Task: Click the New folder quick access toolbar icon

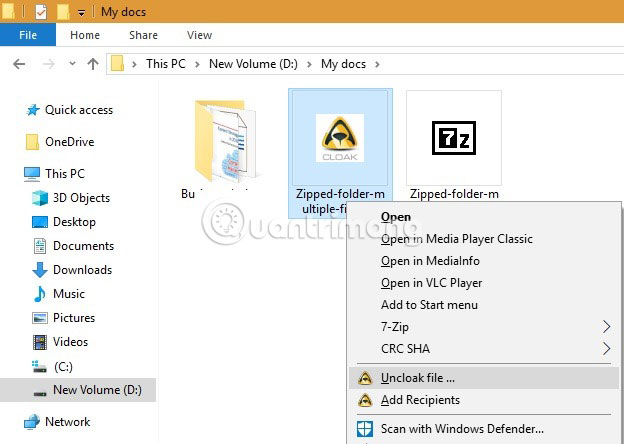Action: click(x=63, y=12)
